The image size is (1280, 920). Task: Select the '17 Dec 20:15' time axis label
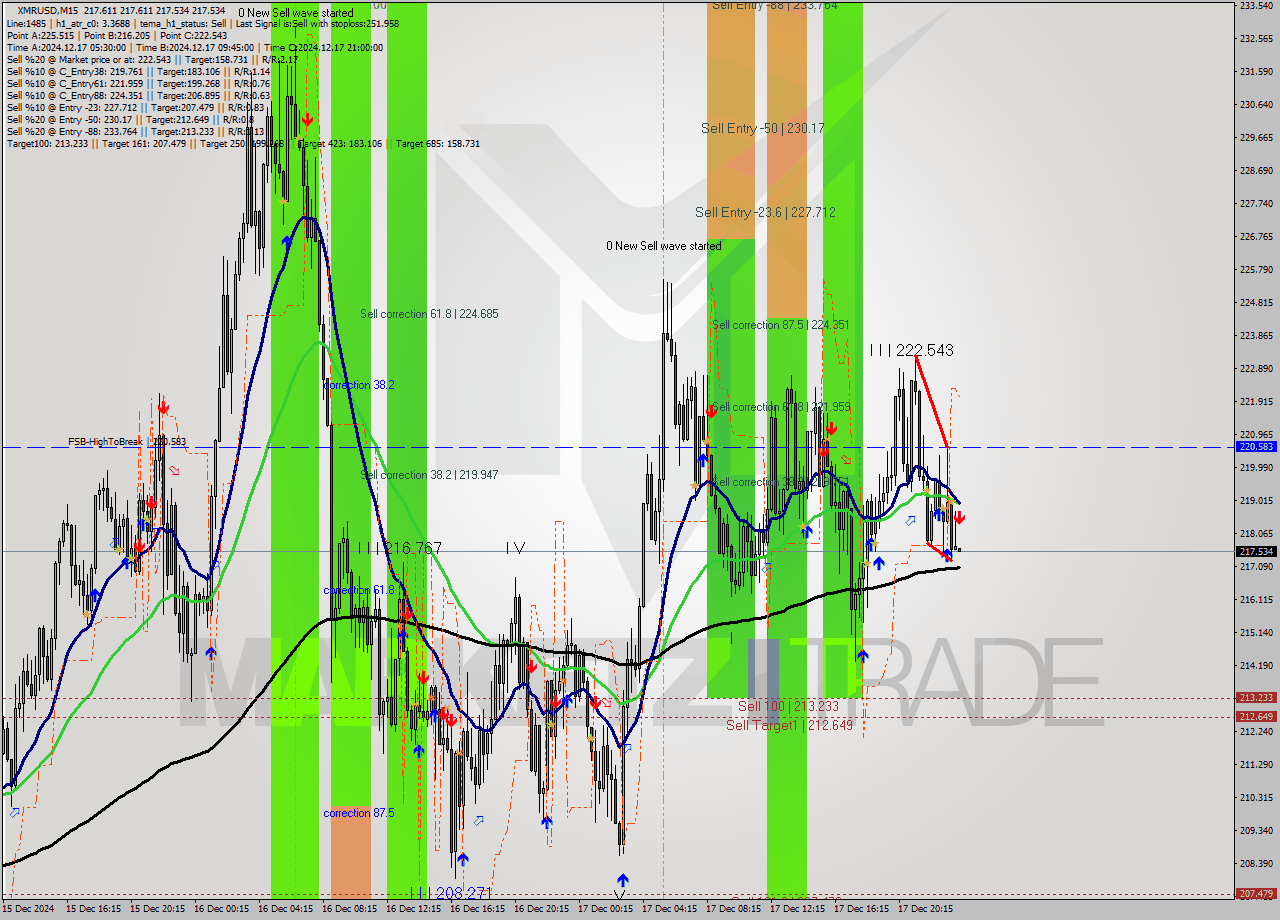point(925,909)
